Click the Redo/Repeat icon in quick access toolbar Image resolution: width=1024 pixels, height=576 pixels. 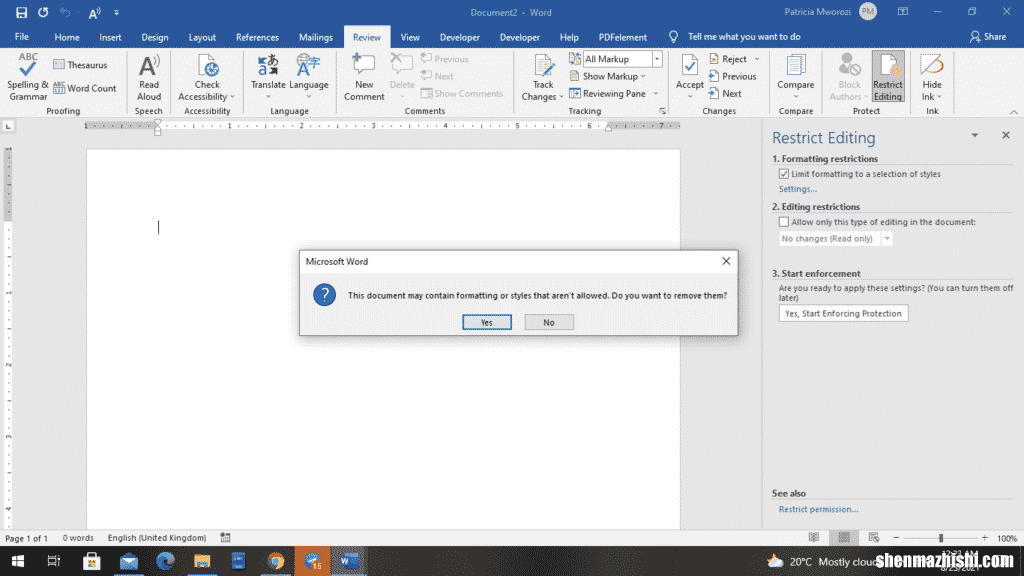tap(43, 12)
